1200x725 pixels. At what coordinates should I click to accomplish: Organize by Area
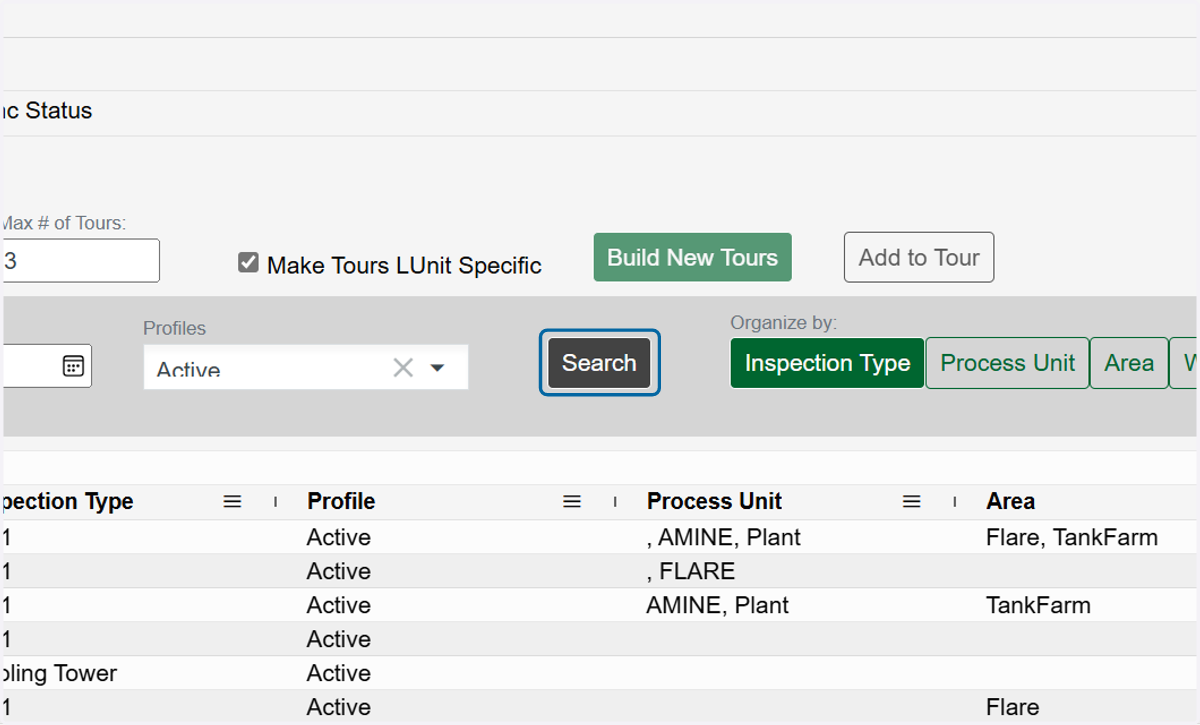(1129, 363)
